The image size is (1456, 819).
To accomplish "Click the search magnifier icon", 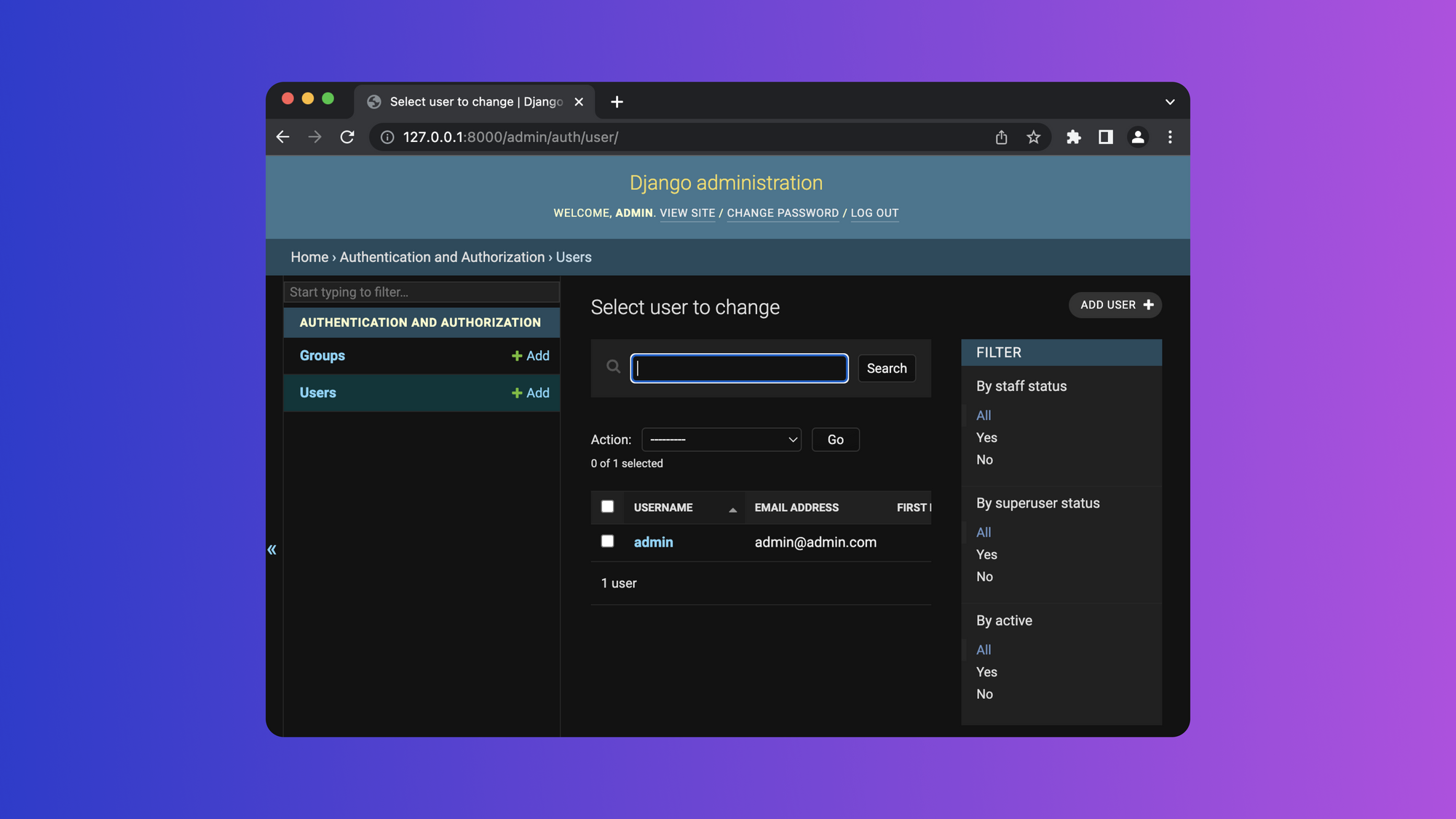I will point(614,366).
